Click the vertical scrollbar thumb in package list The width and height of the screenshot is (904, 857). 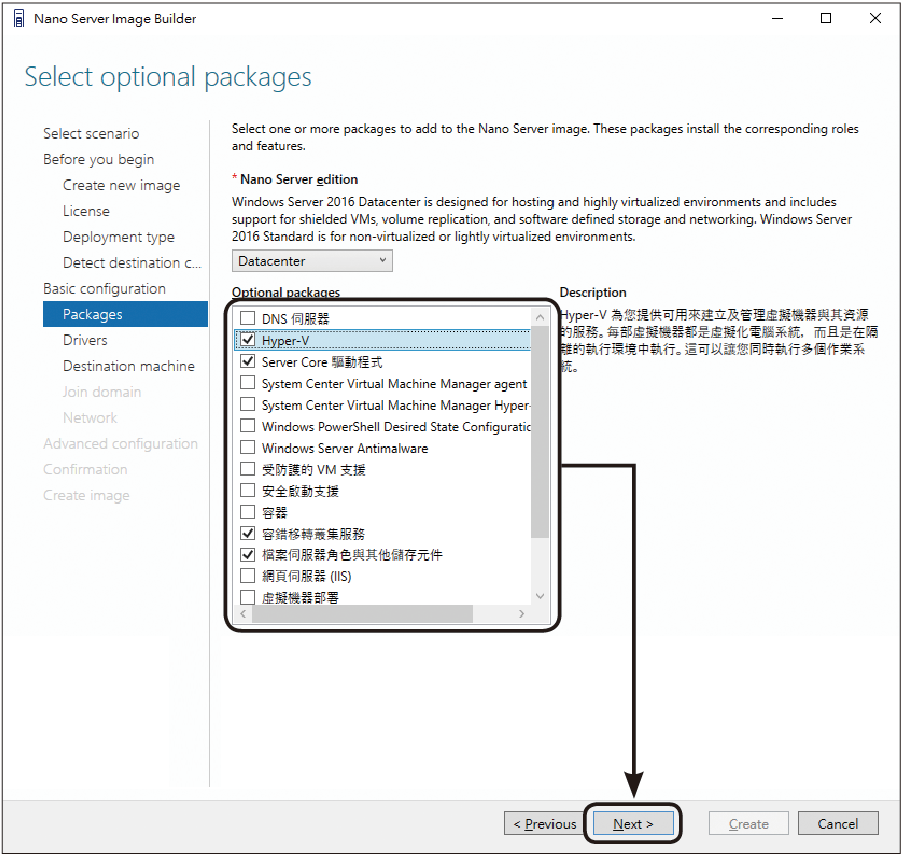(540, 431)
